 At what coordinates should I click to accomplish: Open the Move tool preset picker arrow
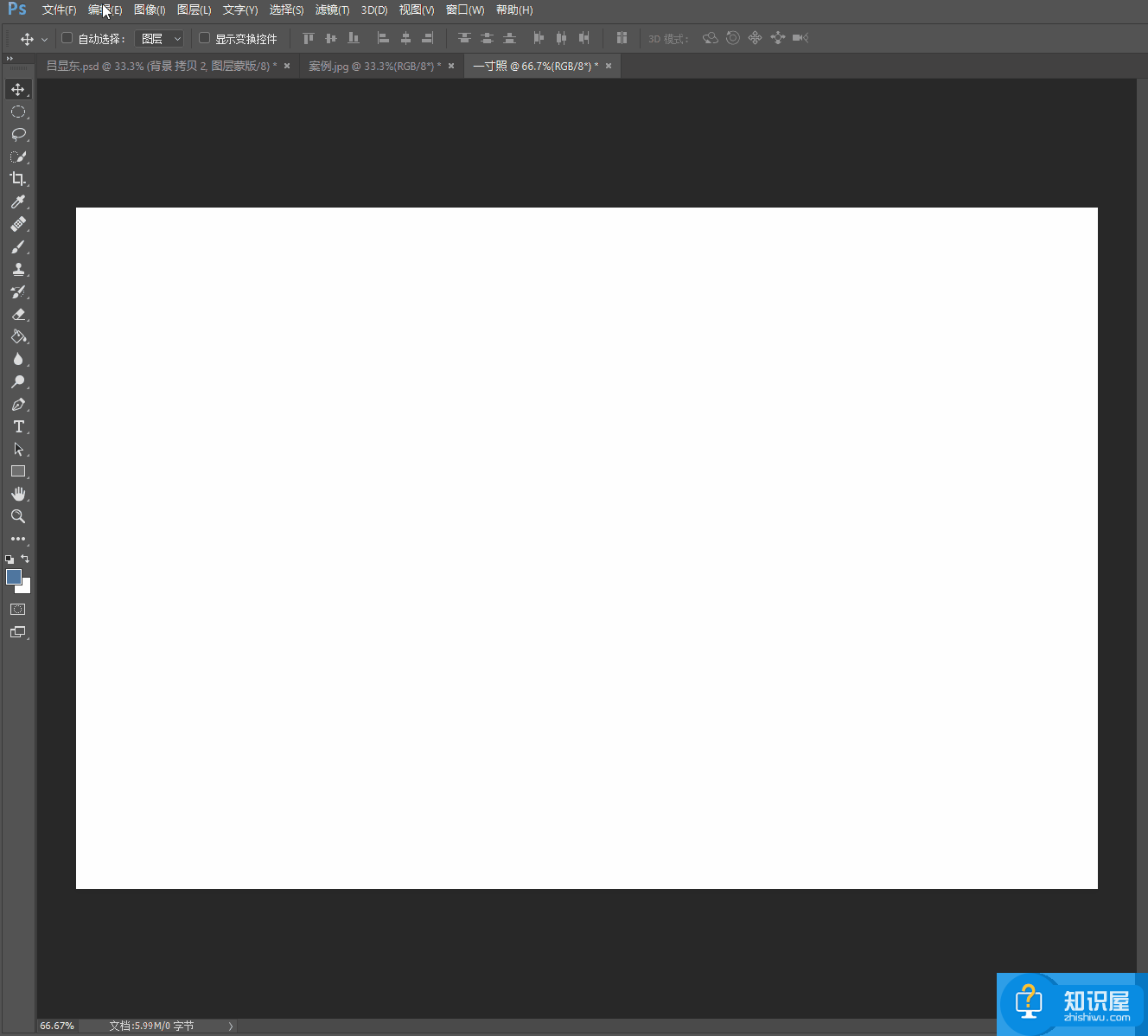pos(44,40)
